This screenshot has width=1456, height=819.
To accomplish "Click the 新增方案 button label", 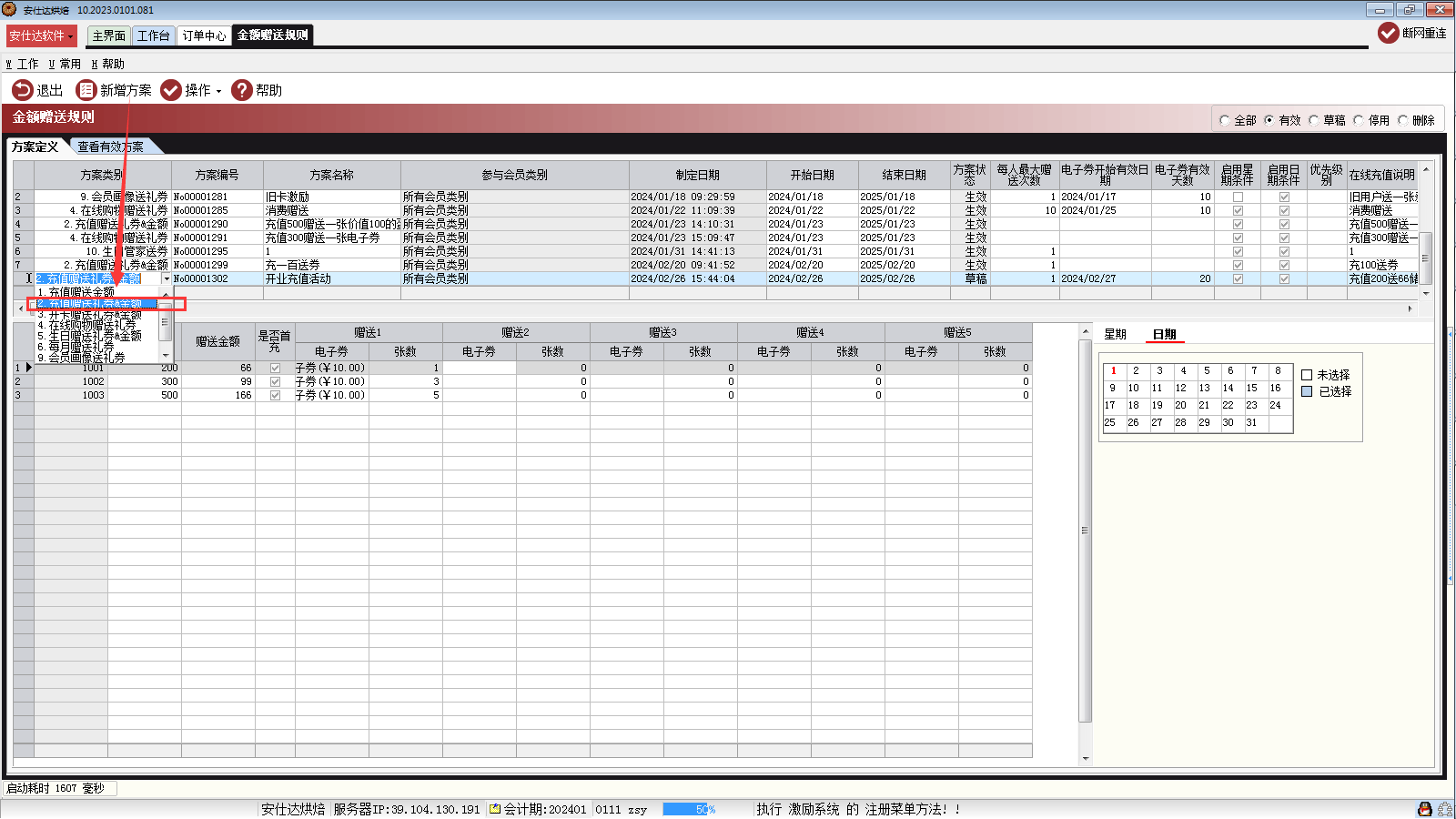I will pos(126,90).
